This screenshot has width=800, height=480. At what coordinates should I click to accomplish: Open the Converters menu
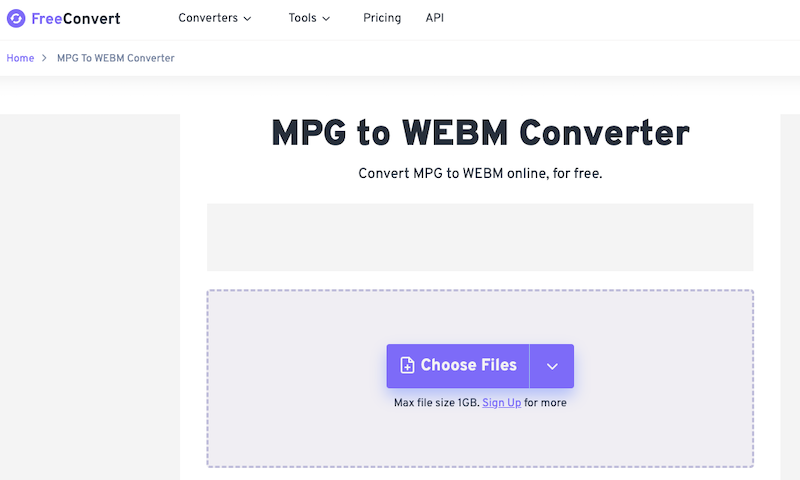[x=208, y=18]
